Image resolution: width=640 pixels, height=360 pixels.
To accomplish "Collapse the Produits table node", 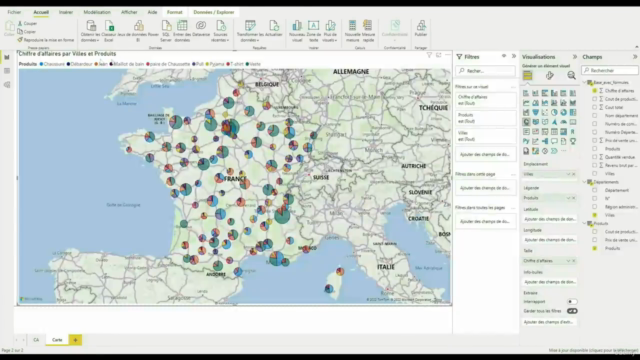I will 585,223.
